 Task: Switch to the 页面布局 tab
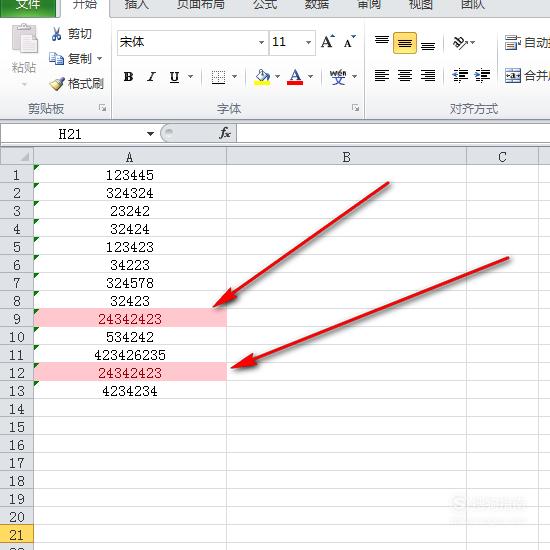201,6
